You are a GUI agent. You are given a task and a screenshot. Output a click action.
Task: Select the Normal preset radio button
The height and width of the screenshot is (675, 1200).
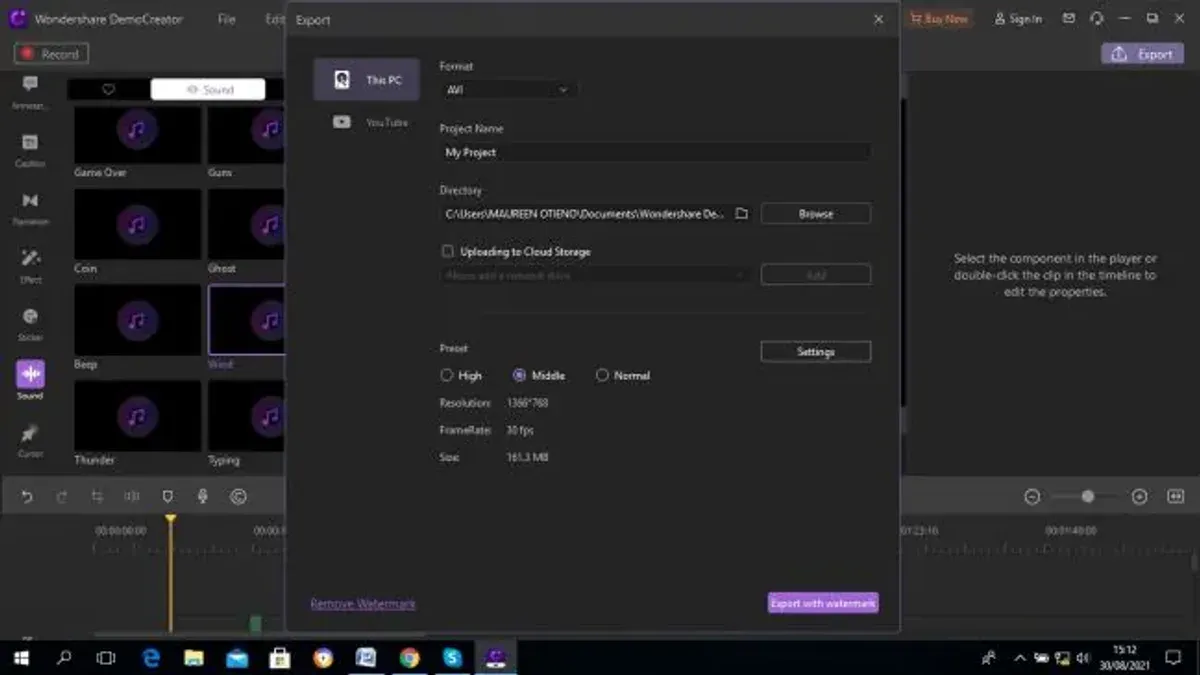(601, 375)
